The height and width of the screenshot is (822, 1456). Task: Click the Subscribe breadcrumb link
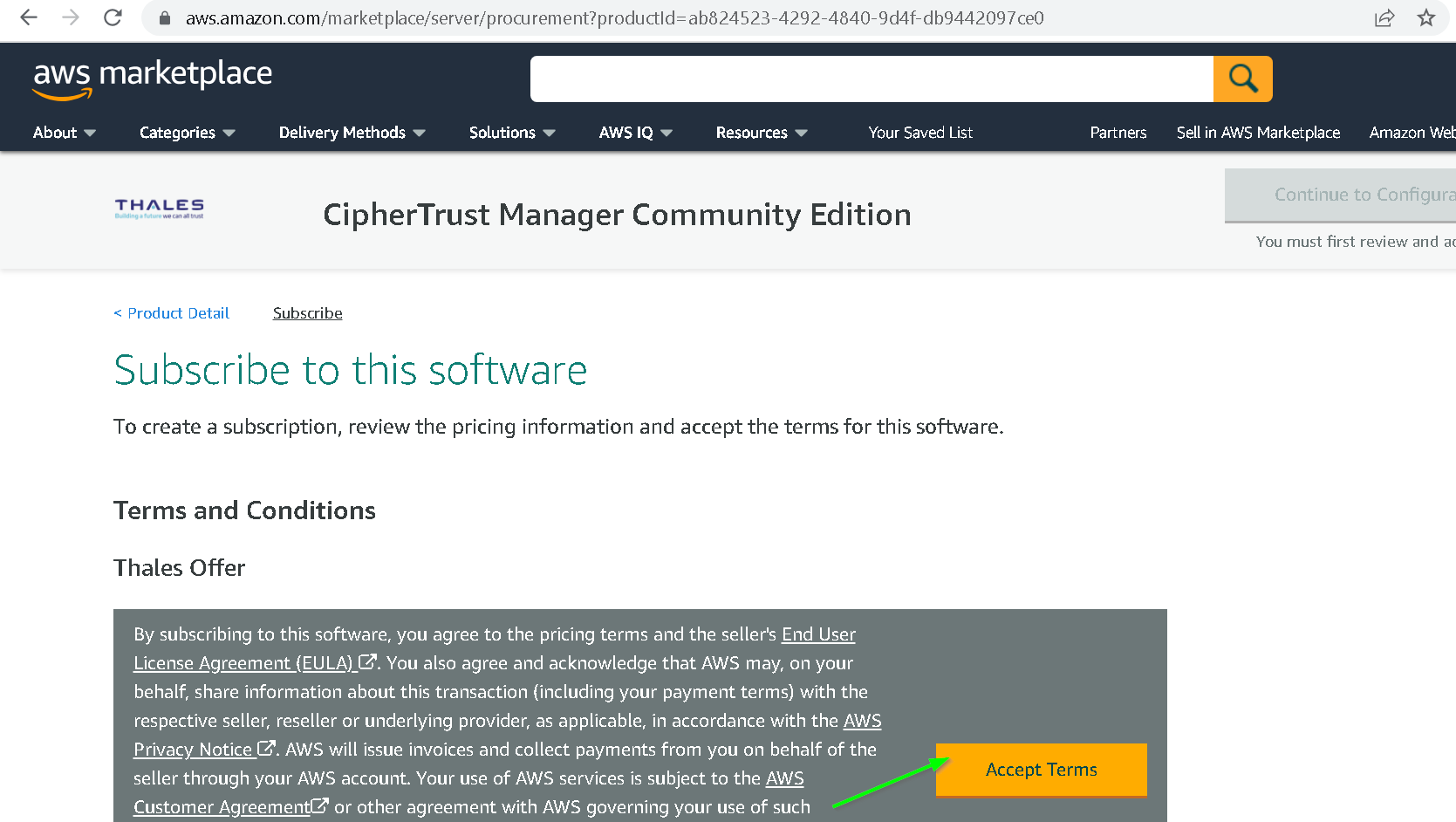click(308, 313)
